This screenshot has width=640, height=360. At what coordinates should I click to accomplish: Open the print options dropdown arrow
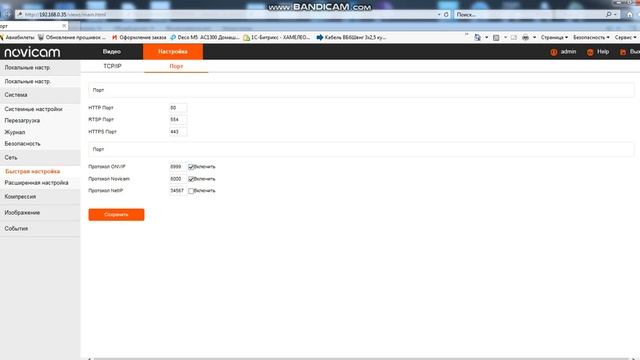[534, 37]
